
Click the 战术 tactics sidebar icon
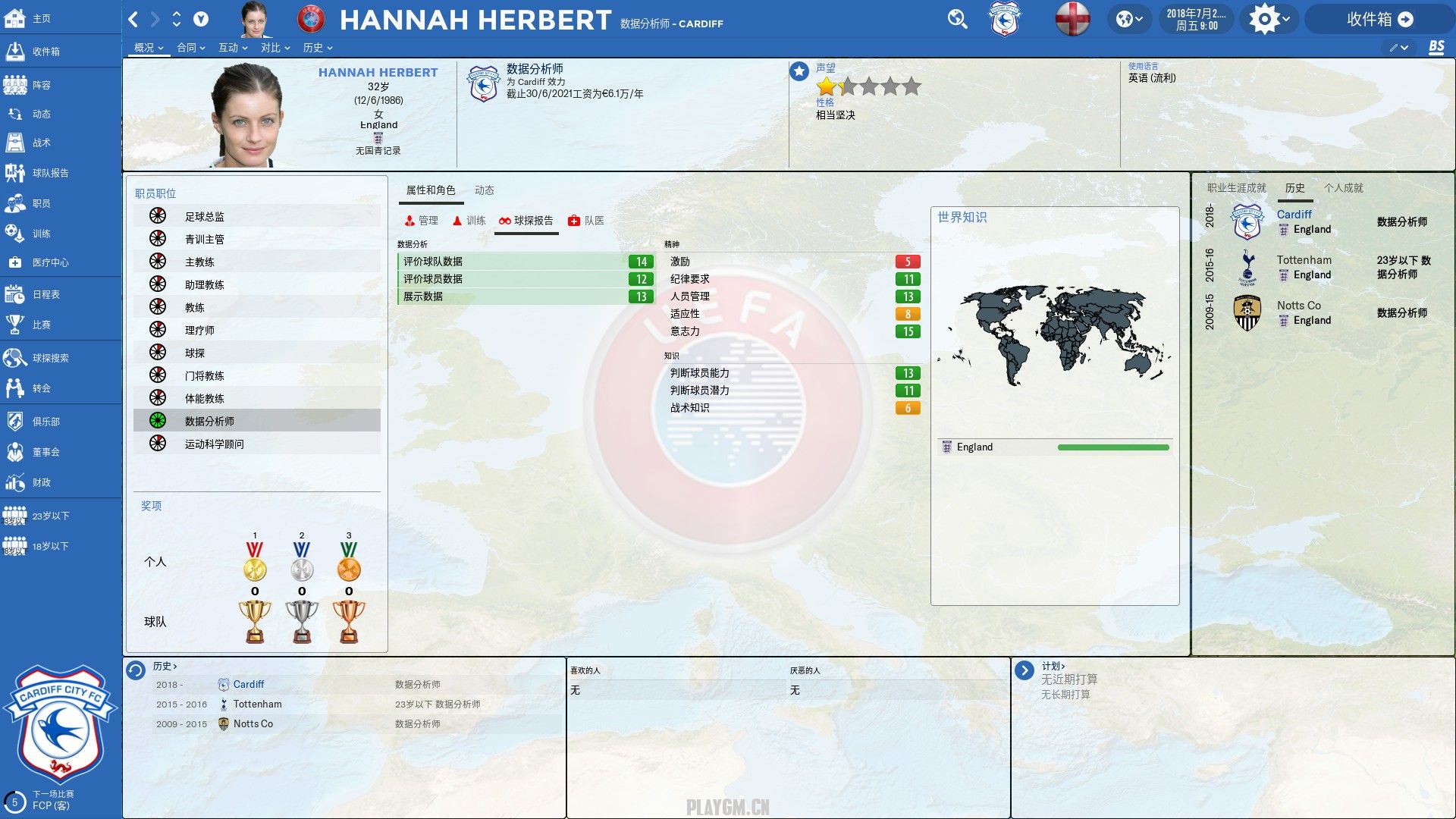tap(15, 143)
